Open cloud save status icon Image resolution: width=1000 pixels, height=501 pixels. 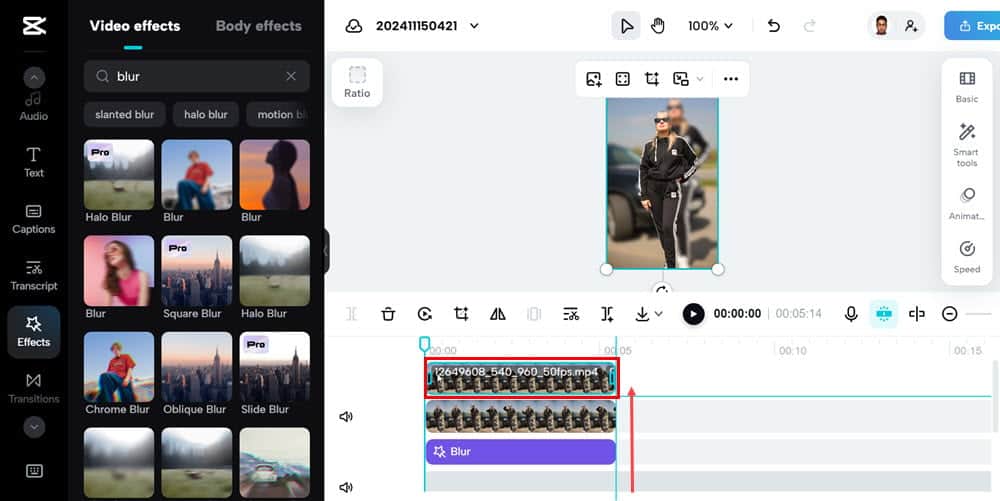click(353, 26)
